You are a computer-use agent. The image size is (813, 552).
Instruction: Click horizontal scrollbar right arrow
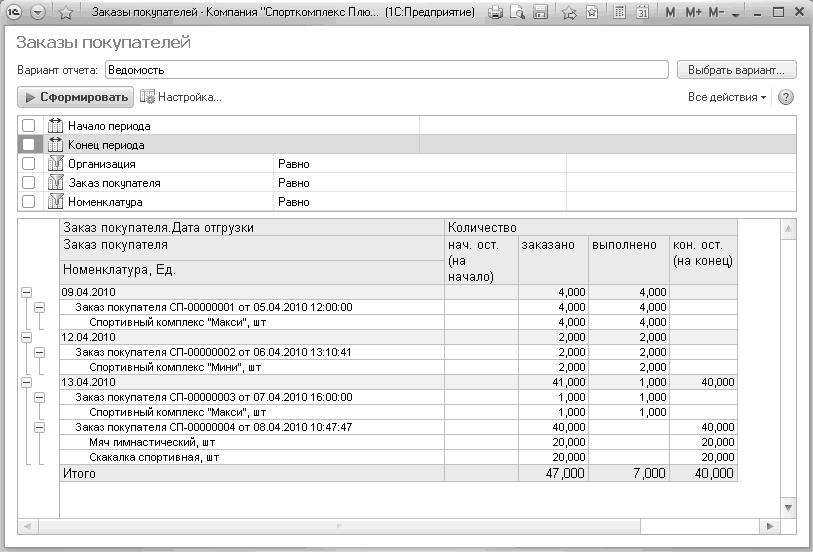point(770,526)
